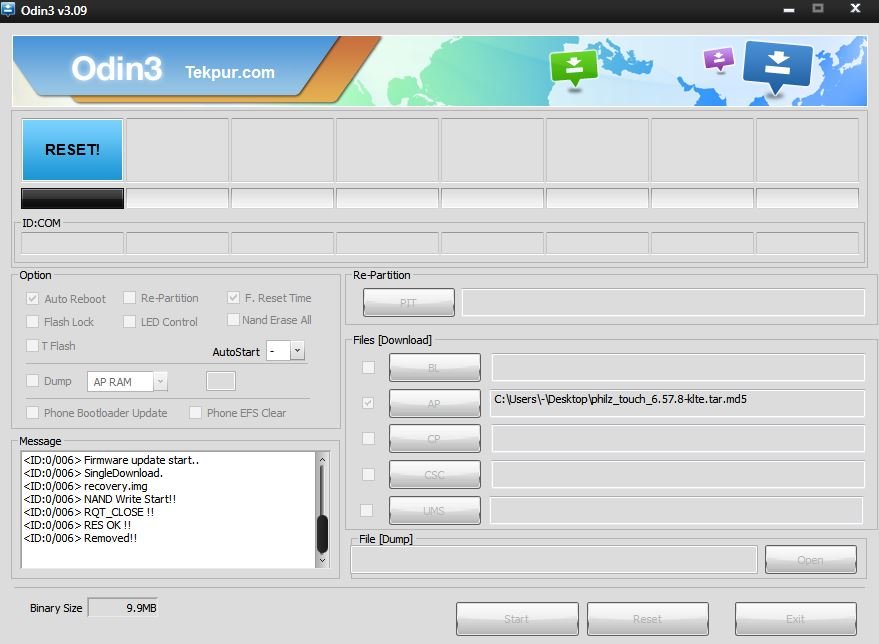Click the PIT file path field
This screenshot has width=879, height=644.
(663, 303)
